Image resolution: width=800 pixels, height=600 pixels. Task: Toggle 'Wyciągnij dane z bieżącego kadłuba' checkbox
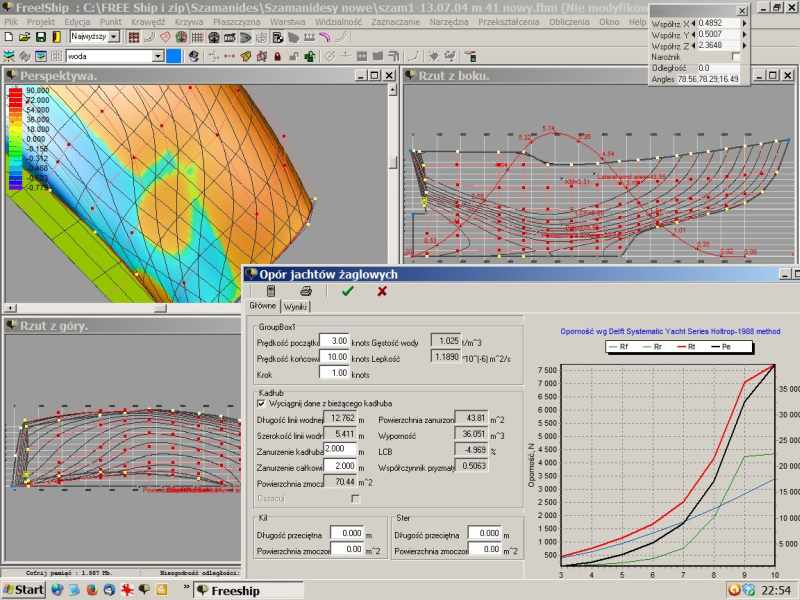261,404
